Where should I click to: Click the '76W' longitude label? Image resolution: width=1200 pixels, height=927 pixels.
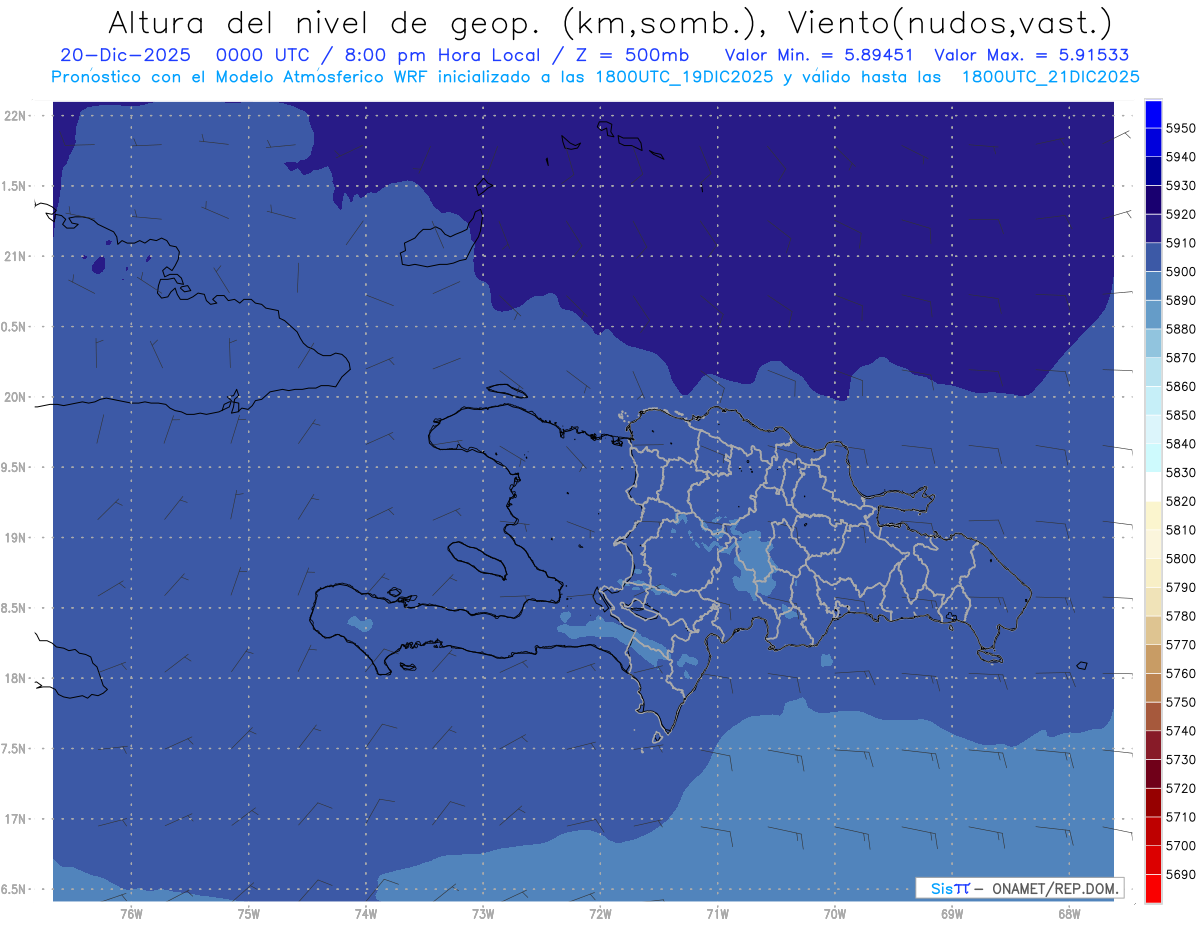[131, 914]
